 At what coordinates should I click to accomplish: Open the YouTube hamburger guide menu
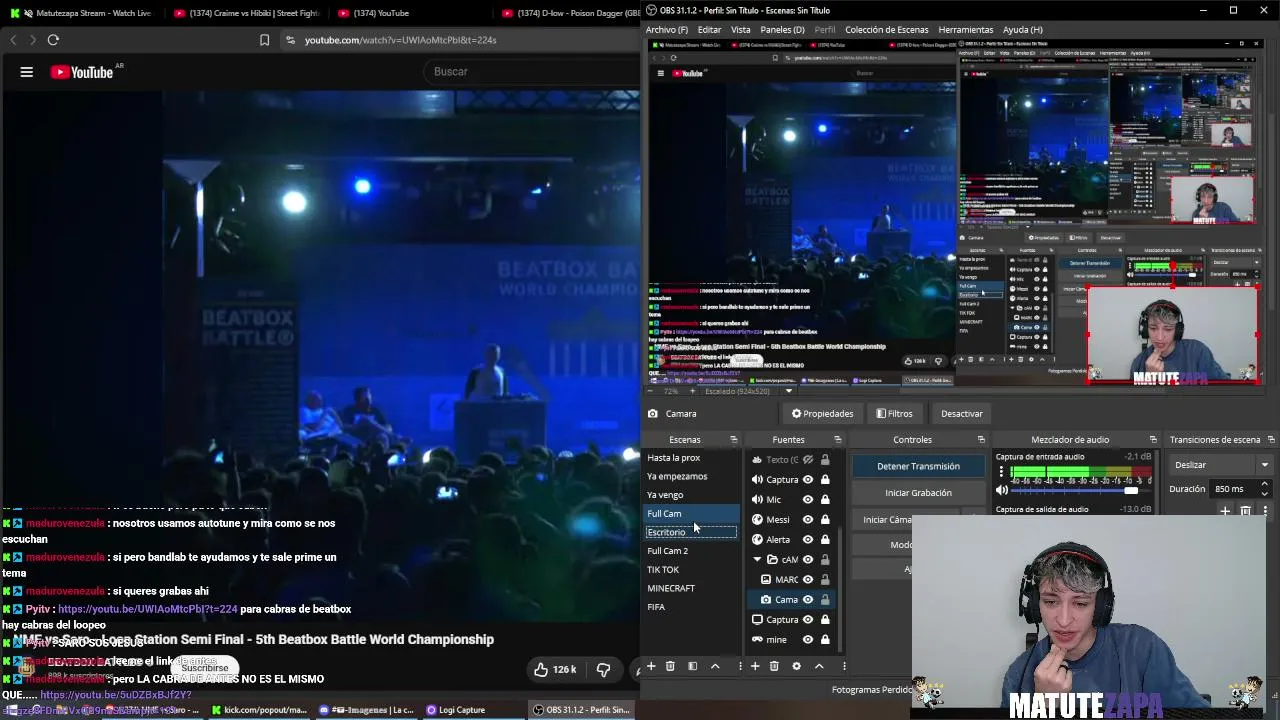(27, 72)
